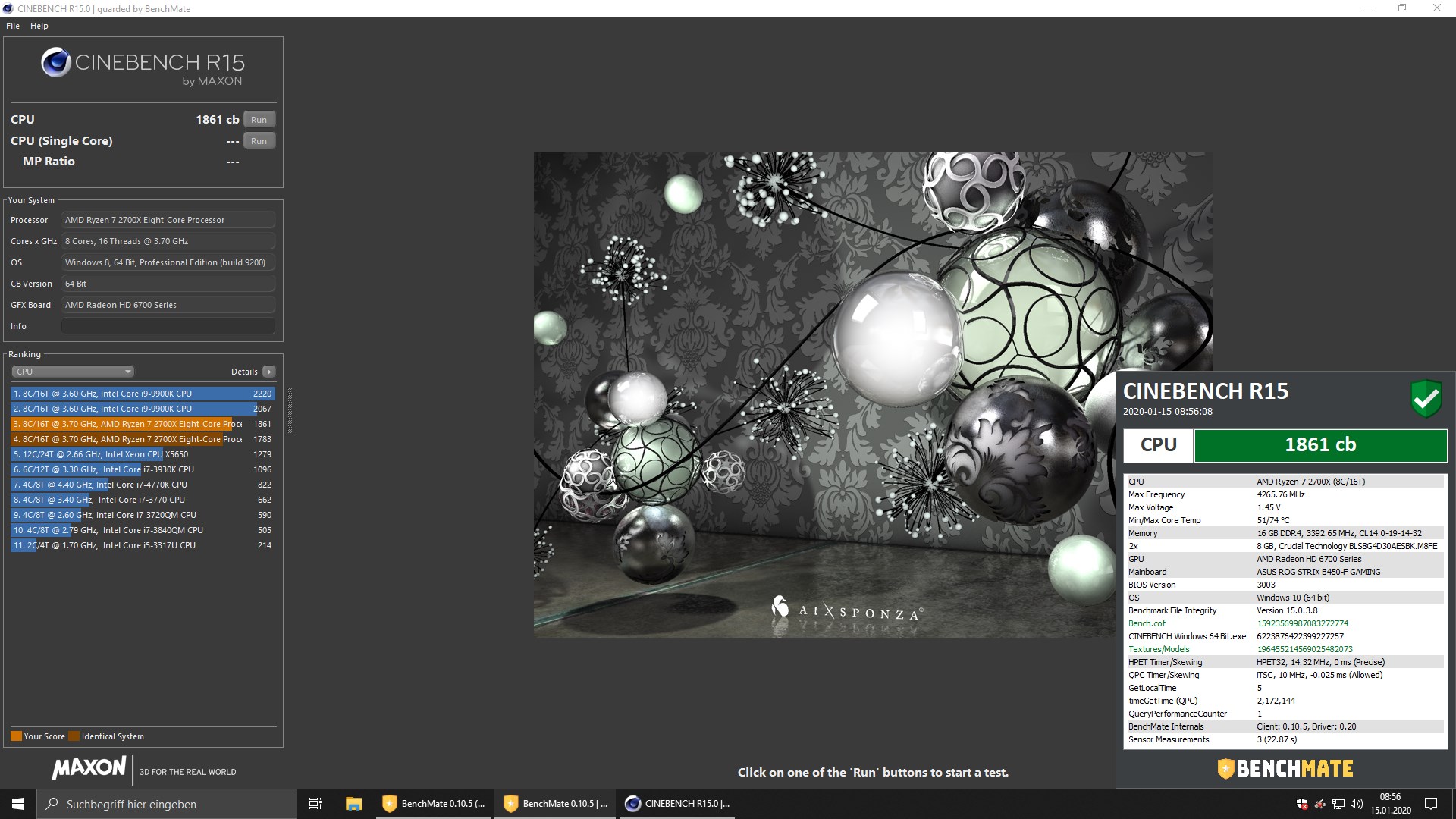Image resolution: width=1456 pixels, height=819 pixels.
Task: Click the Bench.cof integrity hash link
Action: (x=1302, y=623)
